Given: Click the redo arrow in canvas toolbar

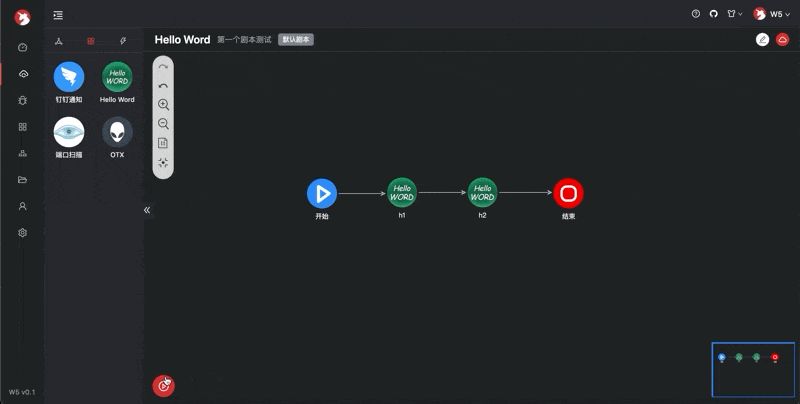Looking at the screenshot, I should tap(163, 67).
